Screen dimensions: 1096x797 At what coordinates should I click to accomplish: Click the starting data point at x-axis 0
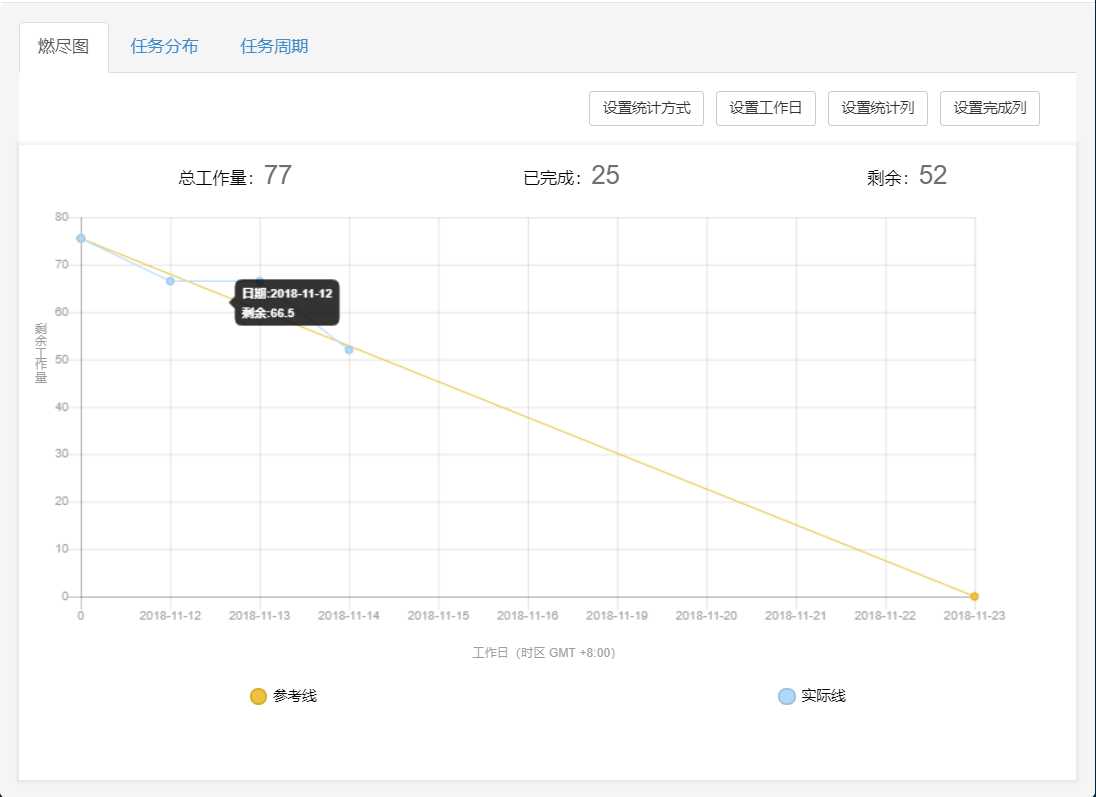click(81, 238)
